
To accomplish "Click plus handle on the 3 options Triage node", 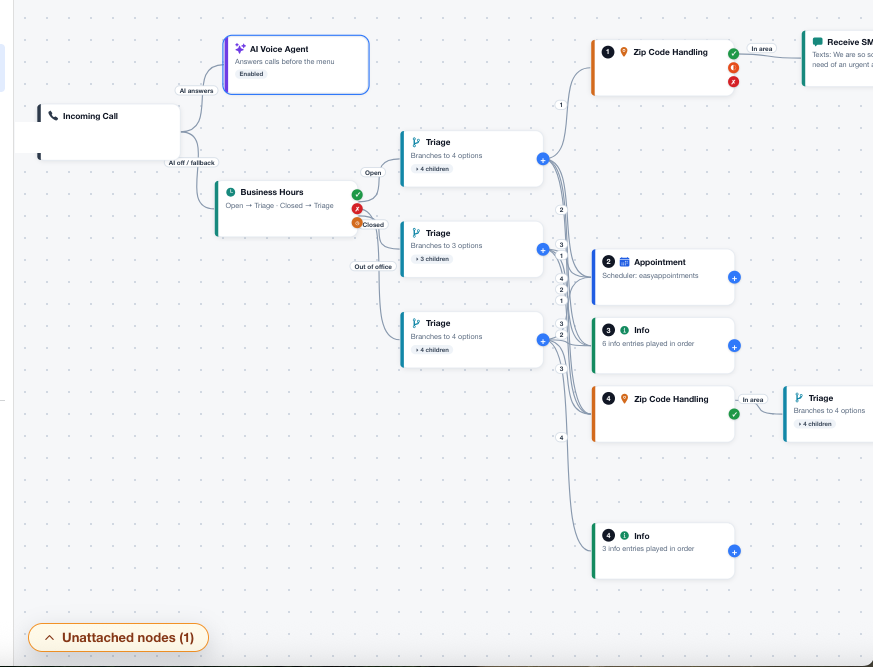I will point(543,250).
